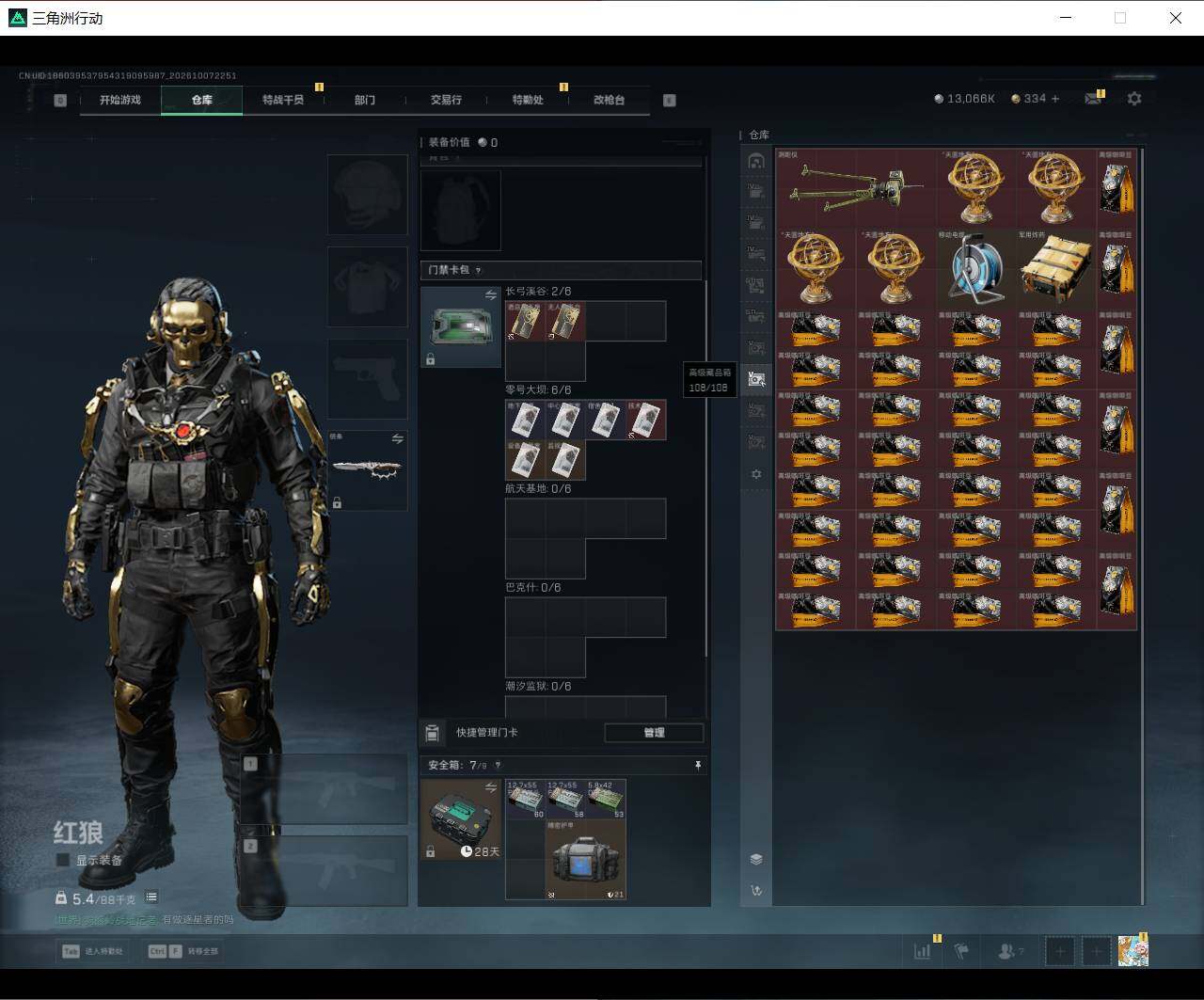Click the player avatar in bottom bar
The image size is (1204, 1000).
(x=1133, y=951)
